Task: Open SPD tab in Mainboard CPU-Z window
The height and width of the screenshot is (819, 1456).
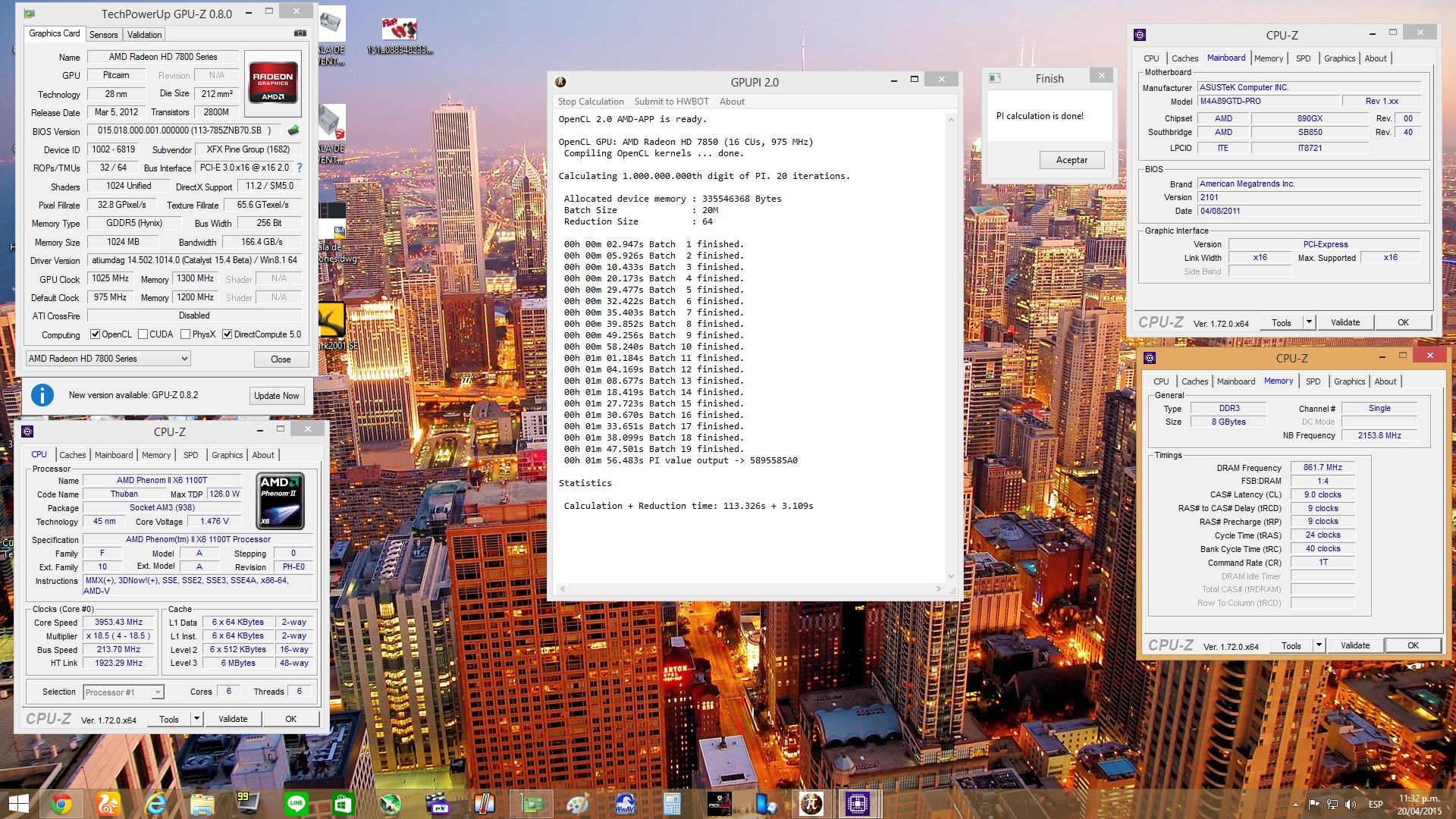Action: coord(1303,58)
